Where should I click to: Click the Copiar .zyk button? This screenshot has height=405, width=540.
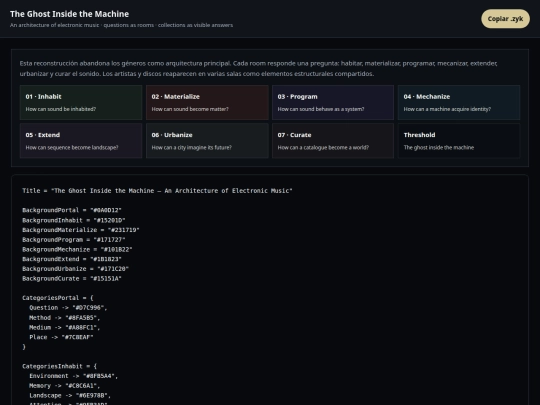pos(505,19)
